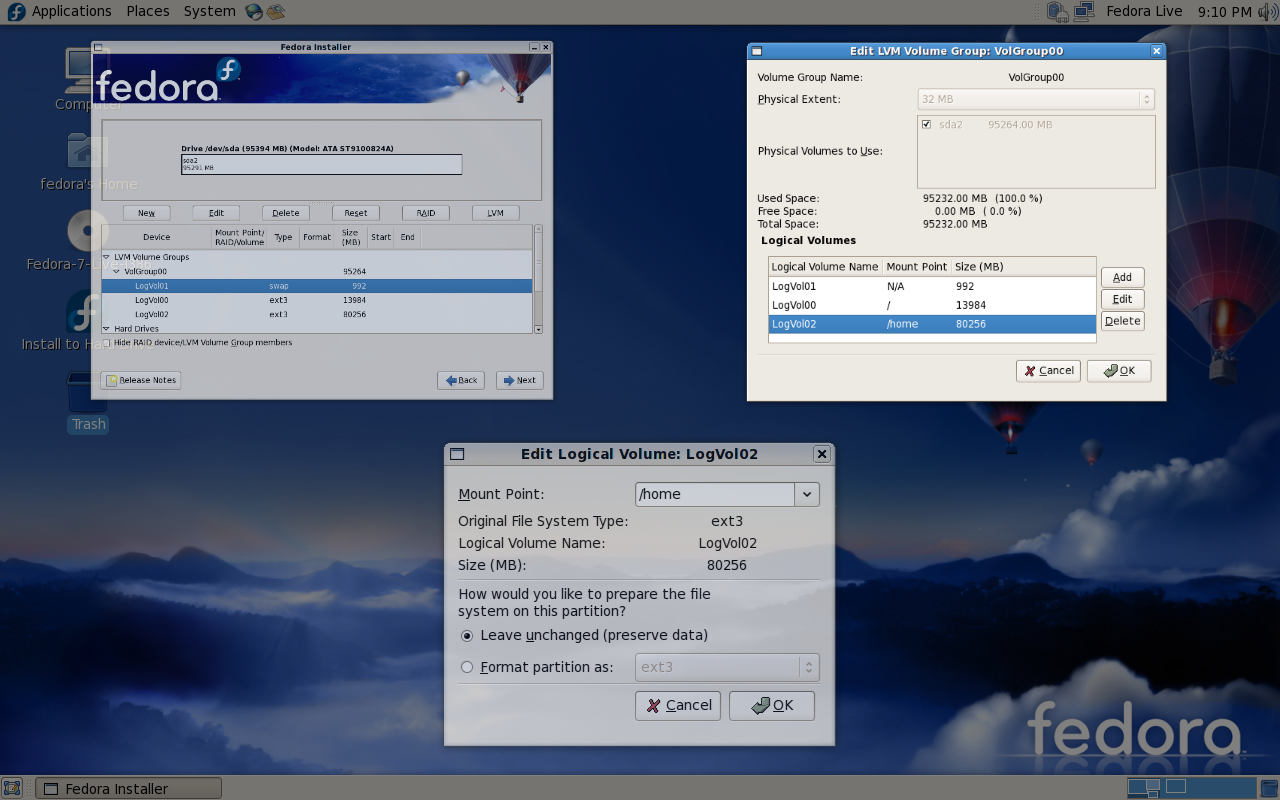Select LogVol00 ext3 row in installer tree
This screenshot has width=1280, height=800.
tap(317, 300)
